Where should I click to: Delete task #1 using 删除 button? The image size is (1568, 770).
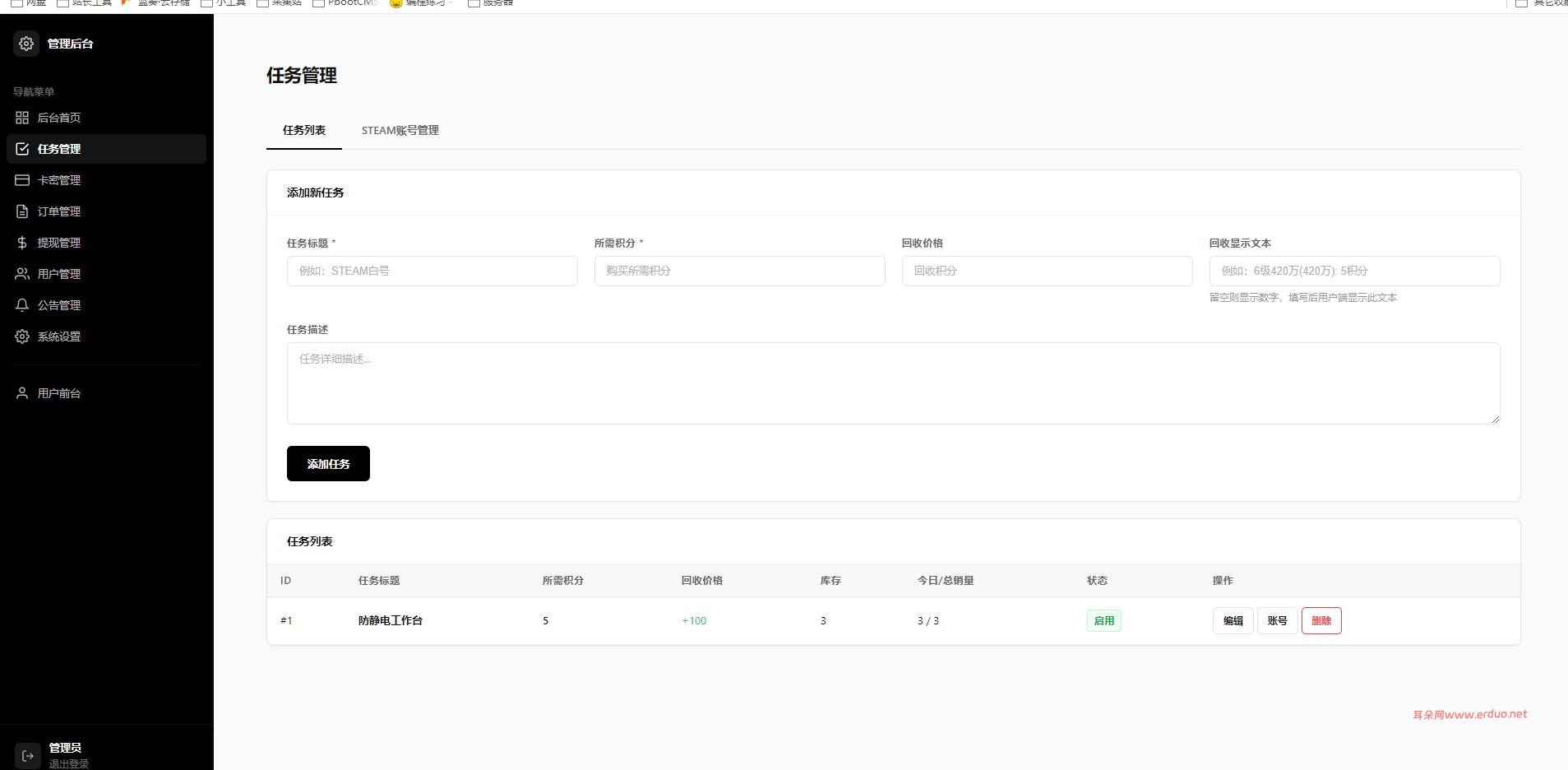(x=1321, y=621)
